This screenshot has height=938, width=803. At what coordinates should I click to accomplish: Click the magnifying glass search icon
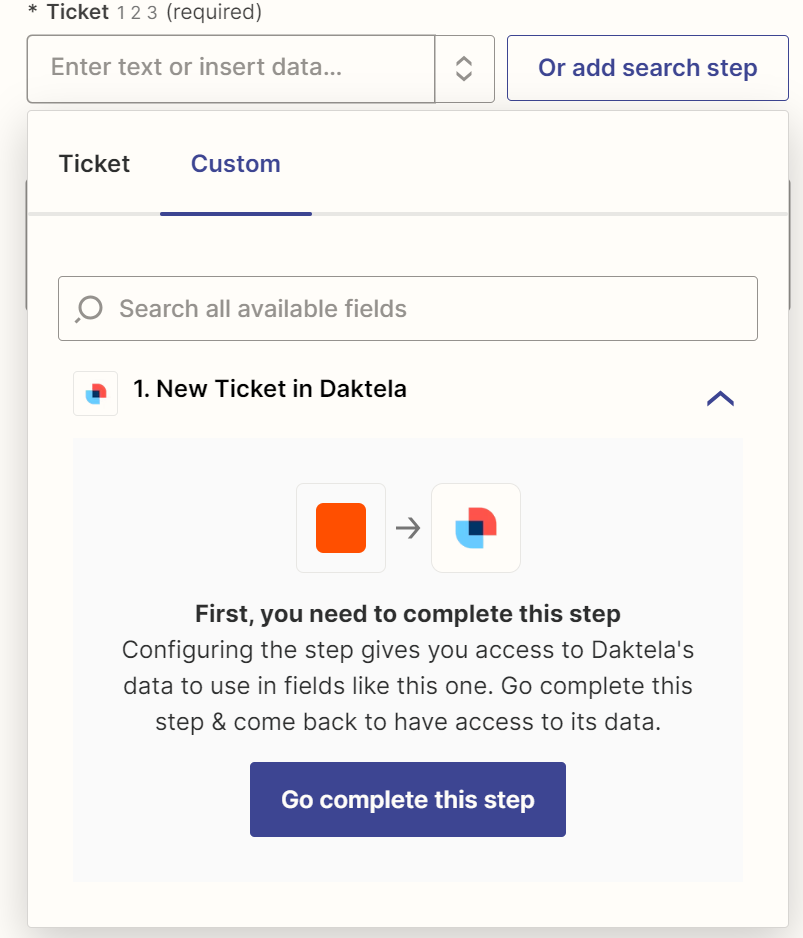(x=90, y=308)
